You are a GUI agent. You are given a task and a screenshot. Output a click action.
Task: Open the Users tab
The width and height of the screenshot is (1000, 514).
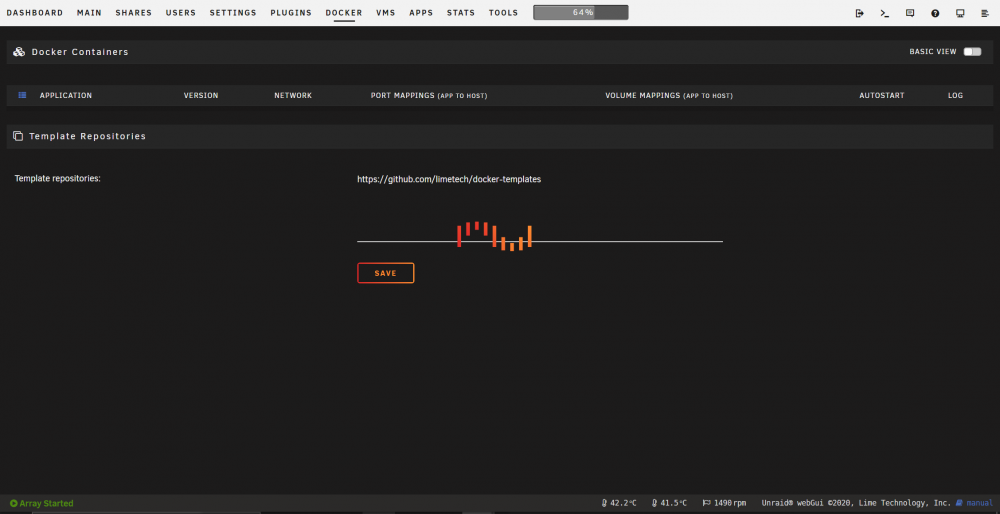(x=181, y=13)
